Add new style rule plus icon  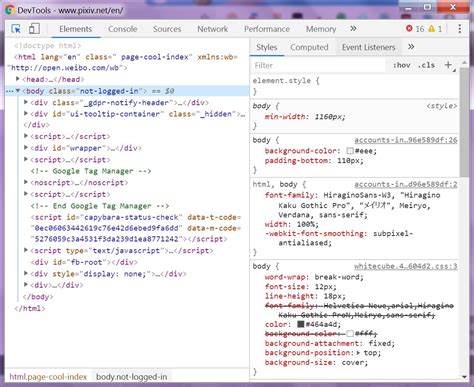[x=449, y=65]
